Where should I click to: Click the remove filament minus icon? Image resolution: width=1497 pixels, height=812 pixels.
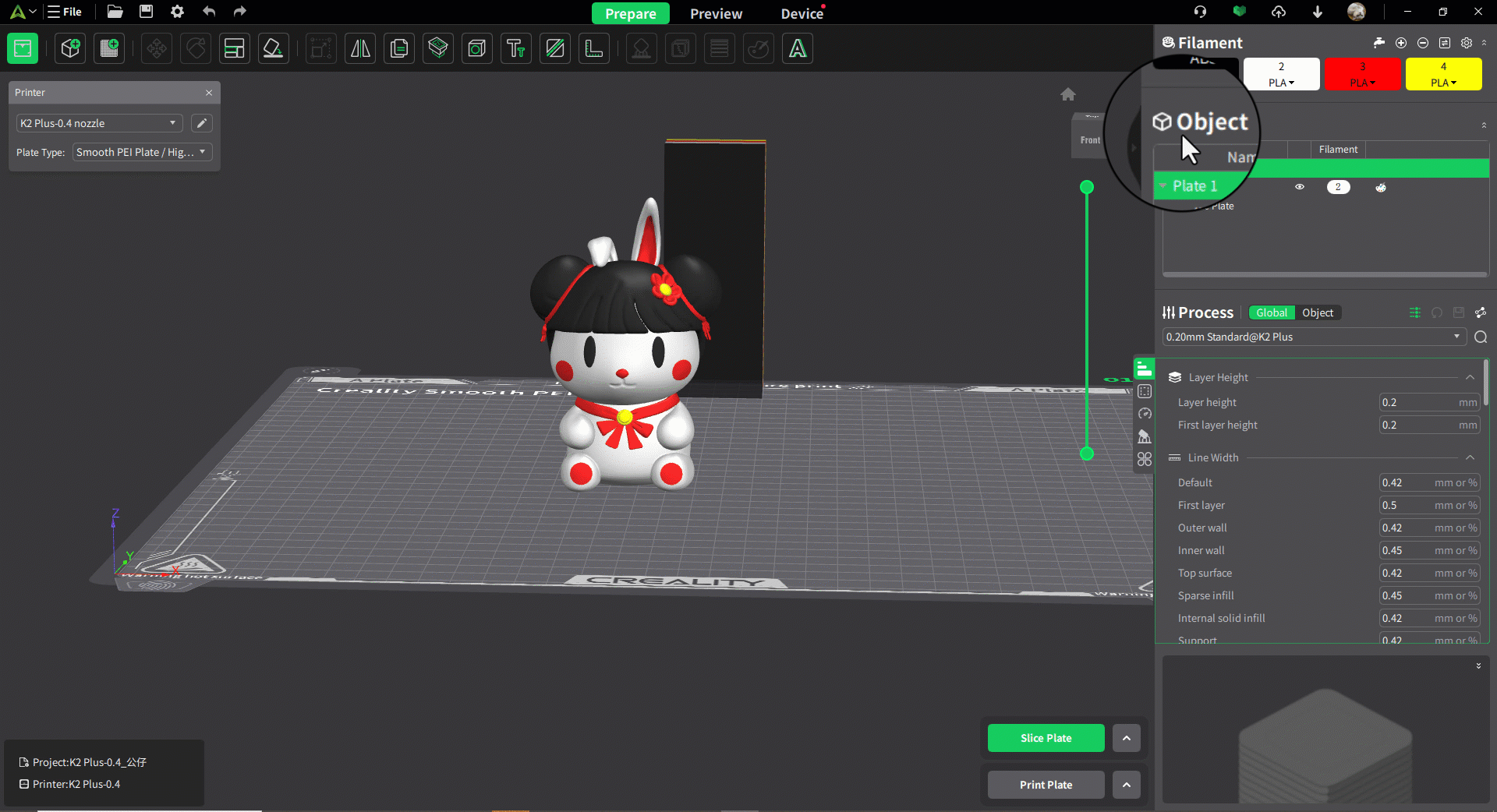[1423, 43]
